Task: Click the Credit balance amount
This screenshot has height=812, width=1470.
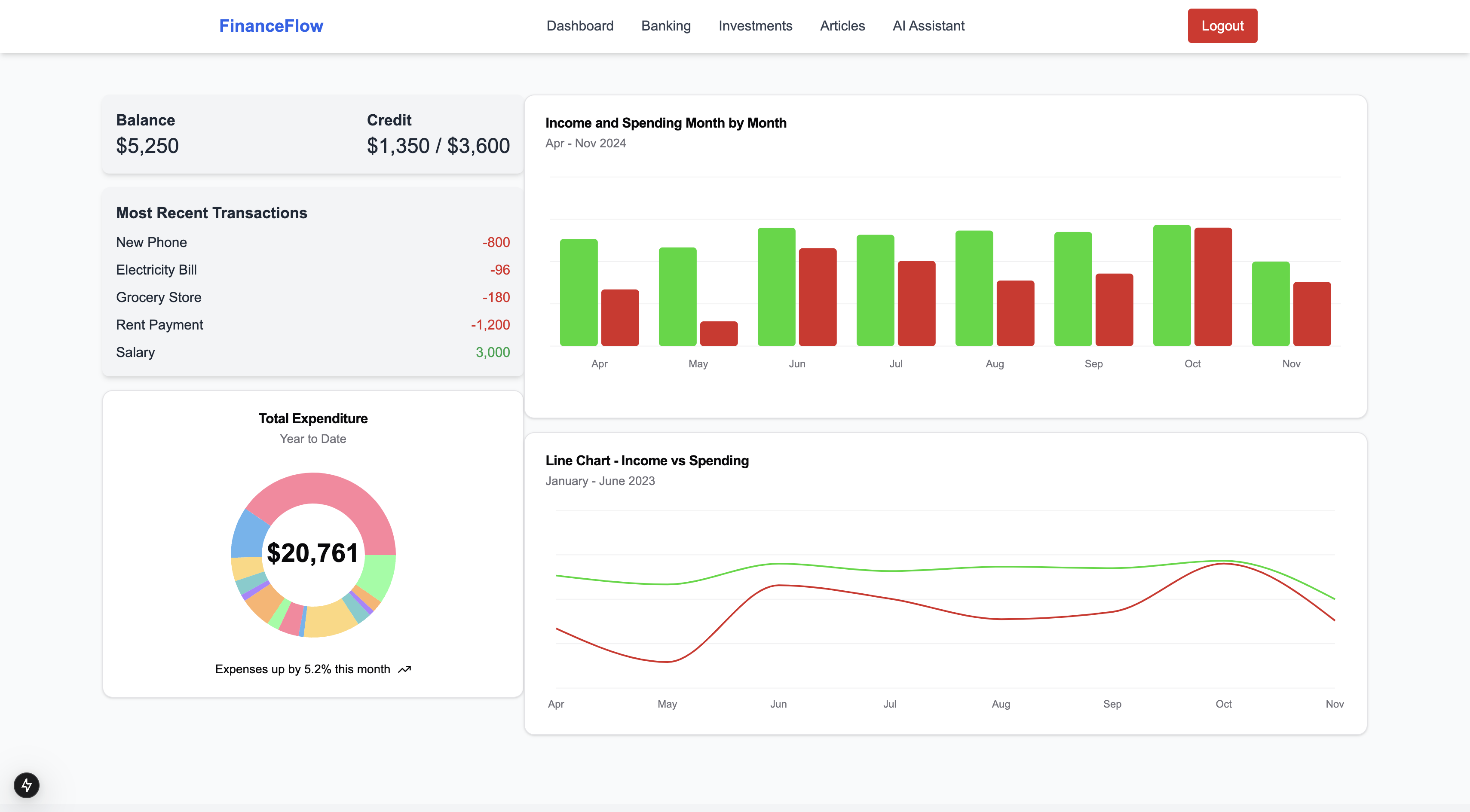Action: coord(438,146)
